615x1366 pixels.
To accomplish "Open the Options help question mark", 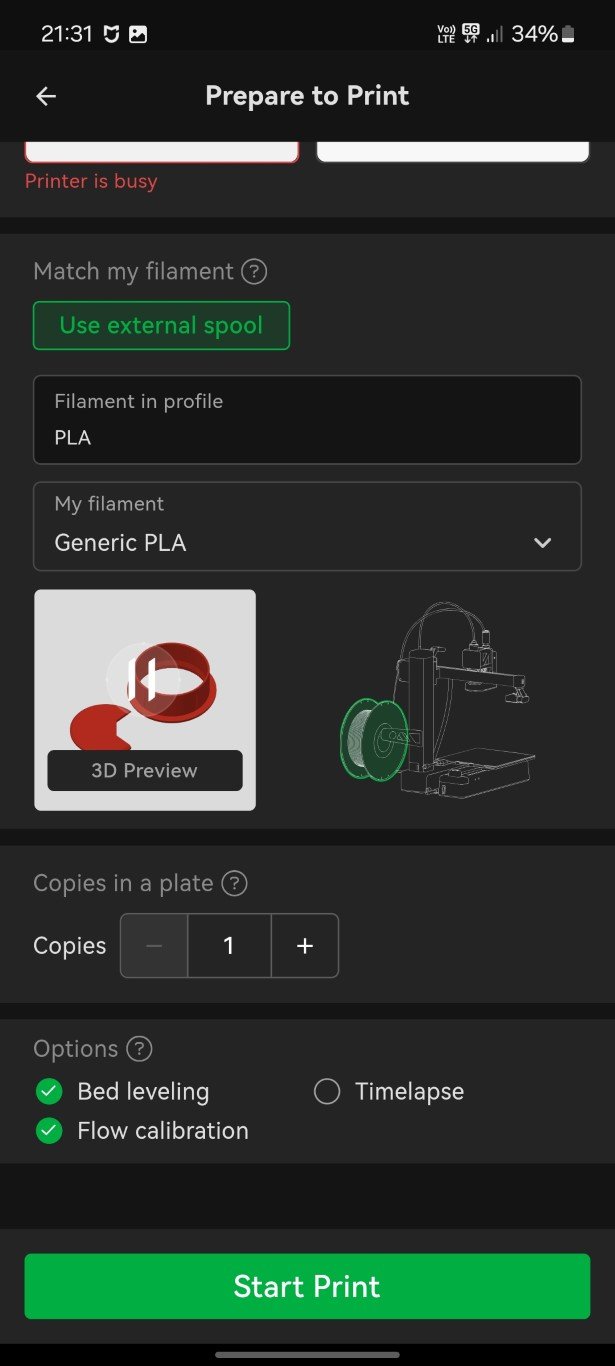I will (x=139, y=1049).
